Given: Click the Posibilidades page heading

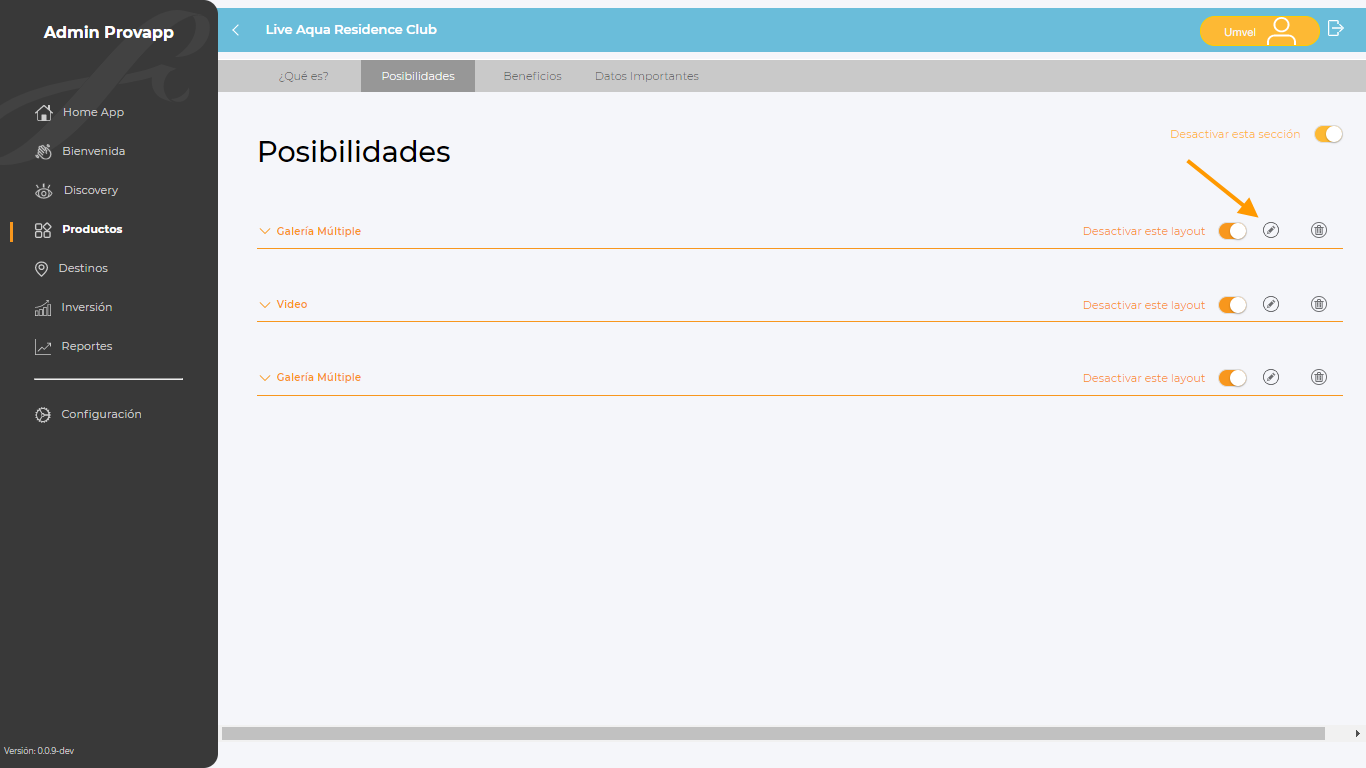Looking at the screenshot, I should point(354,151).
